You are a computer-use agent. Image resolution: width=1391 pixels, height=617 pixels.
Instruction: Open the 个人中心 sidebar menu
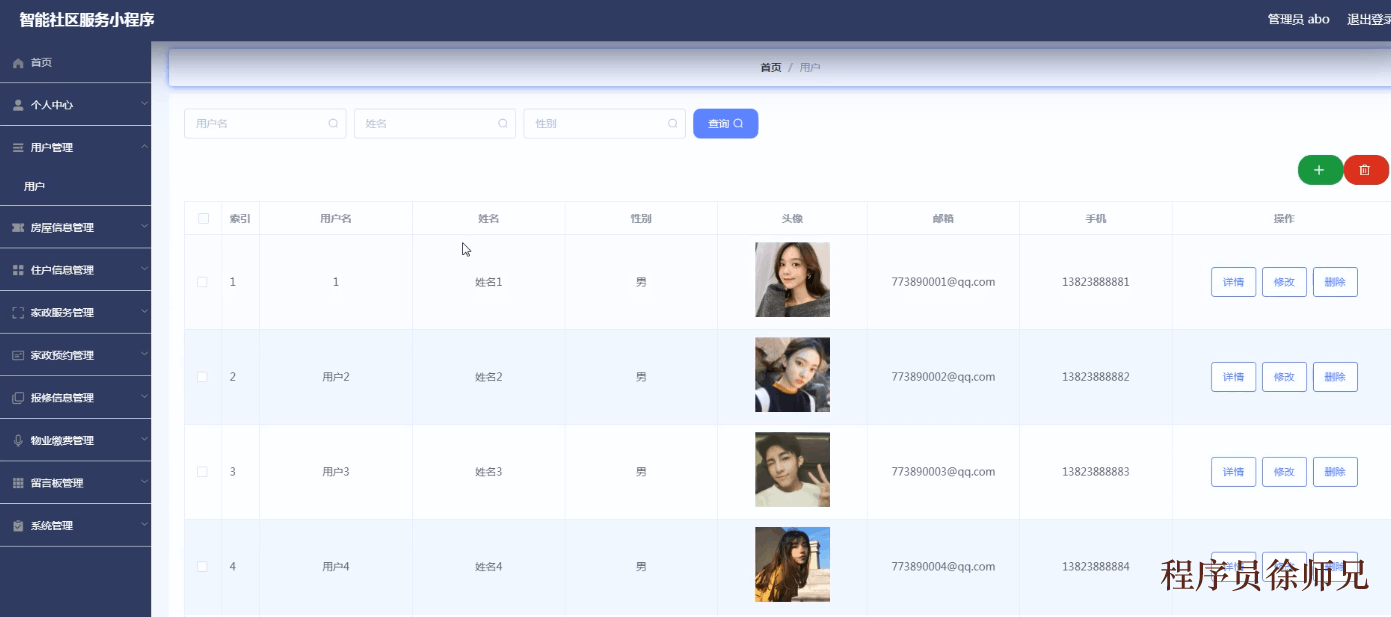tap(75, 105)
